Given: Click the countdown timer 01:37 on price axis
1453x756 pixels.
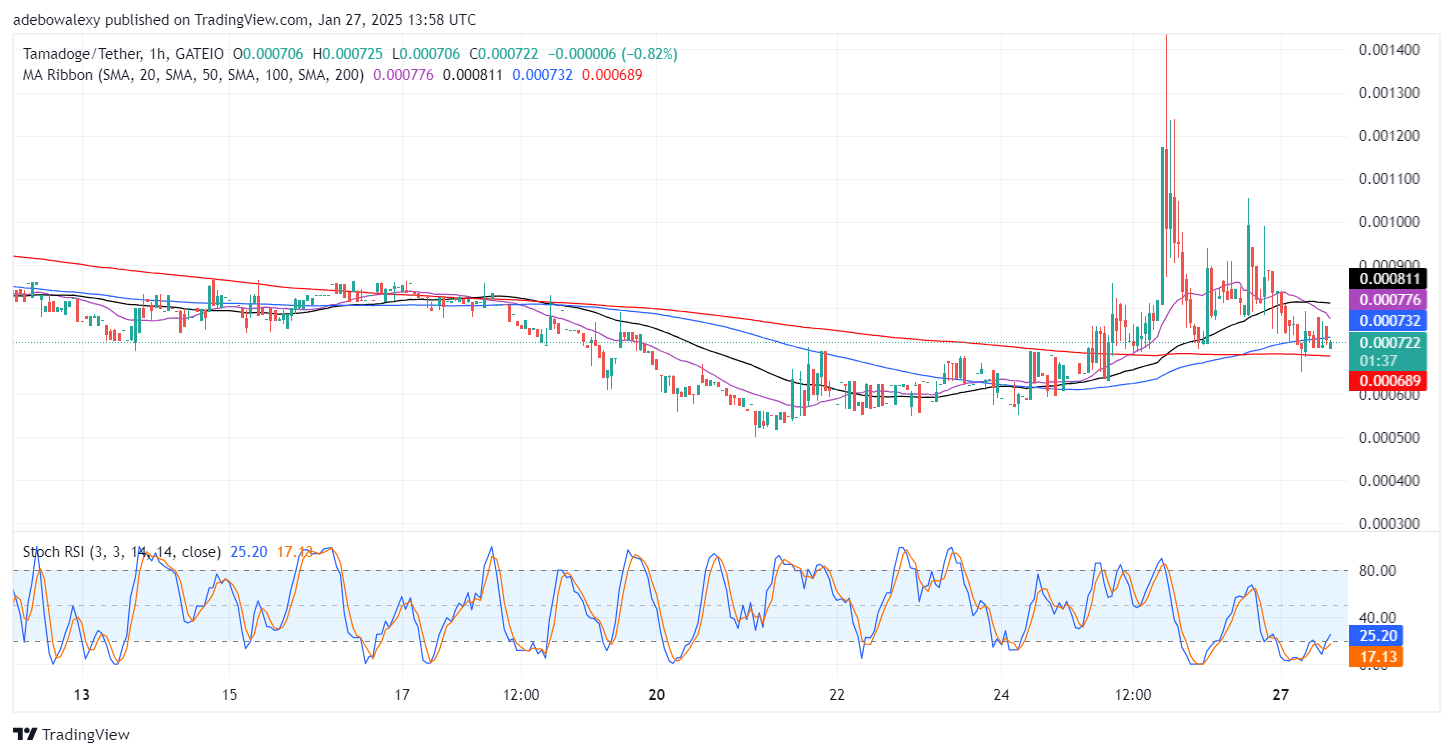Looking at the screenshot, I should point(1376,360).
